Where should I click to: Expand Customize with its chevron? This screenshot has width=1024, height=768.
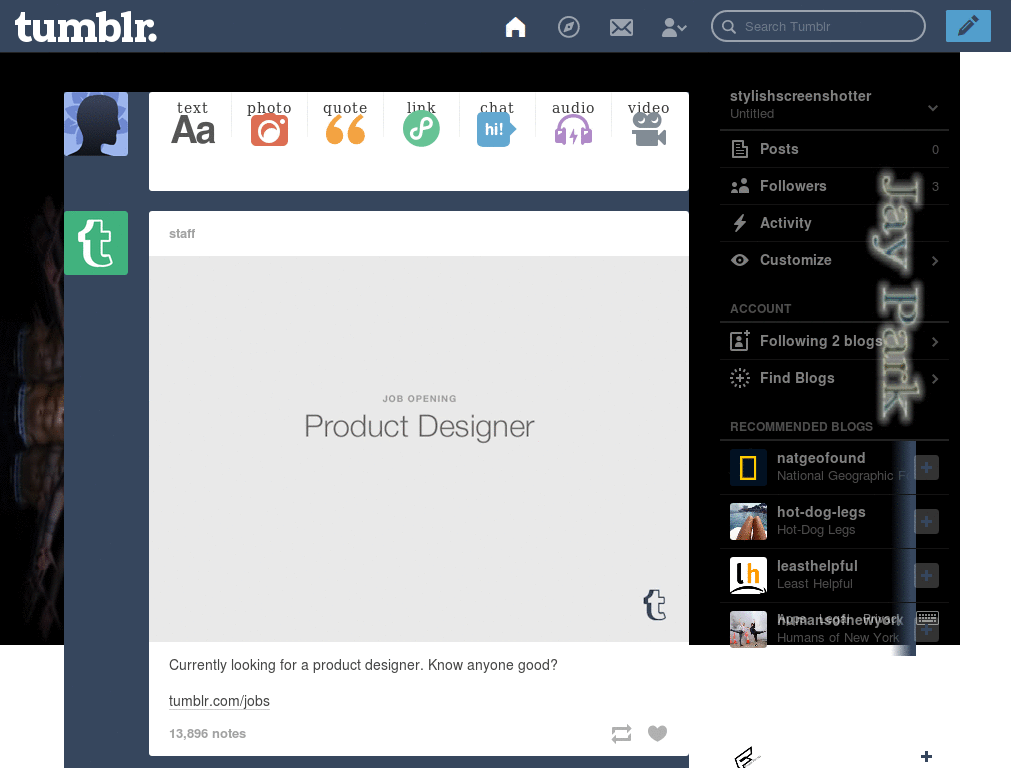tap(935, 261)
